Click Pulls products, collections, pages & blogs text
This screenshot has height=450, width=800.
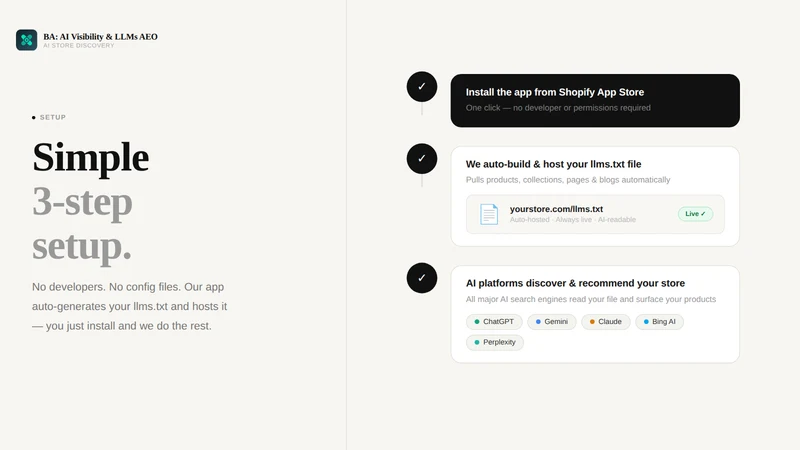pyautogui.click(x=568, y=180)
